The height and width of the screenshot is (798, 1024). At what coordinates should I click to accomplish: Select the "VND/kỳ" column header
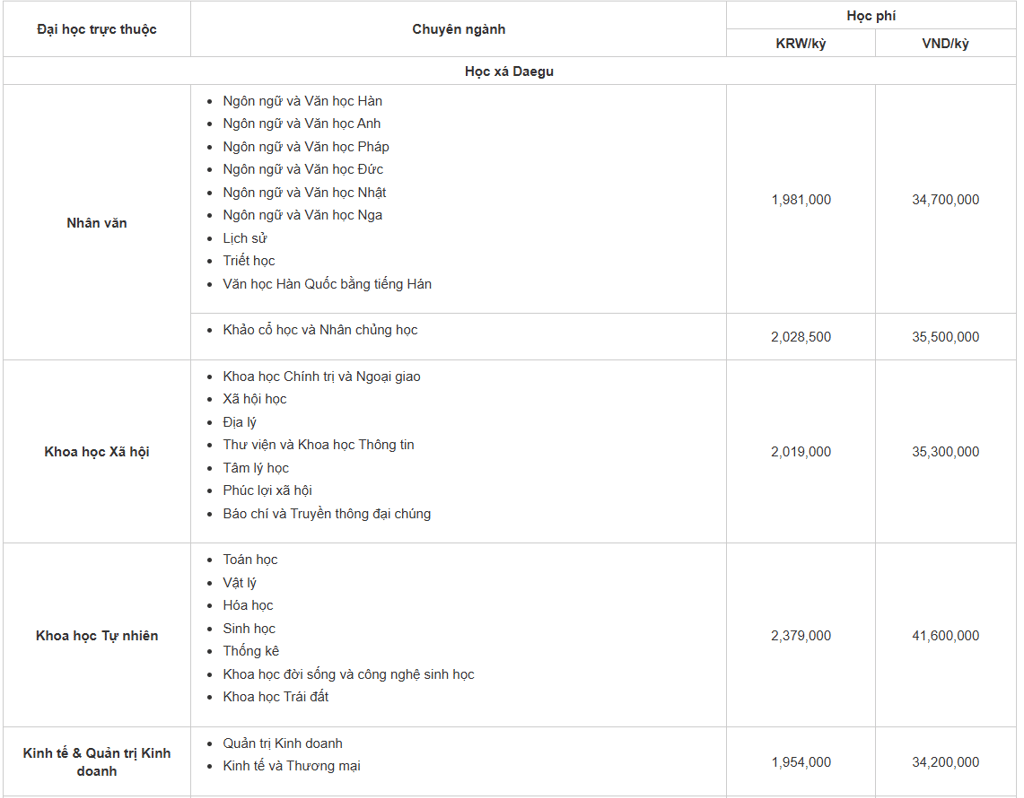pos(945,43)
